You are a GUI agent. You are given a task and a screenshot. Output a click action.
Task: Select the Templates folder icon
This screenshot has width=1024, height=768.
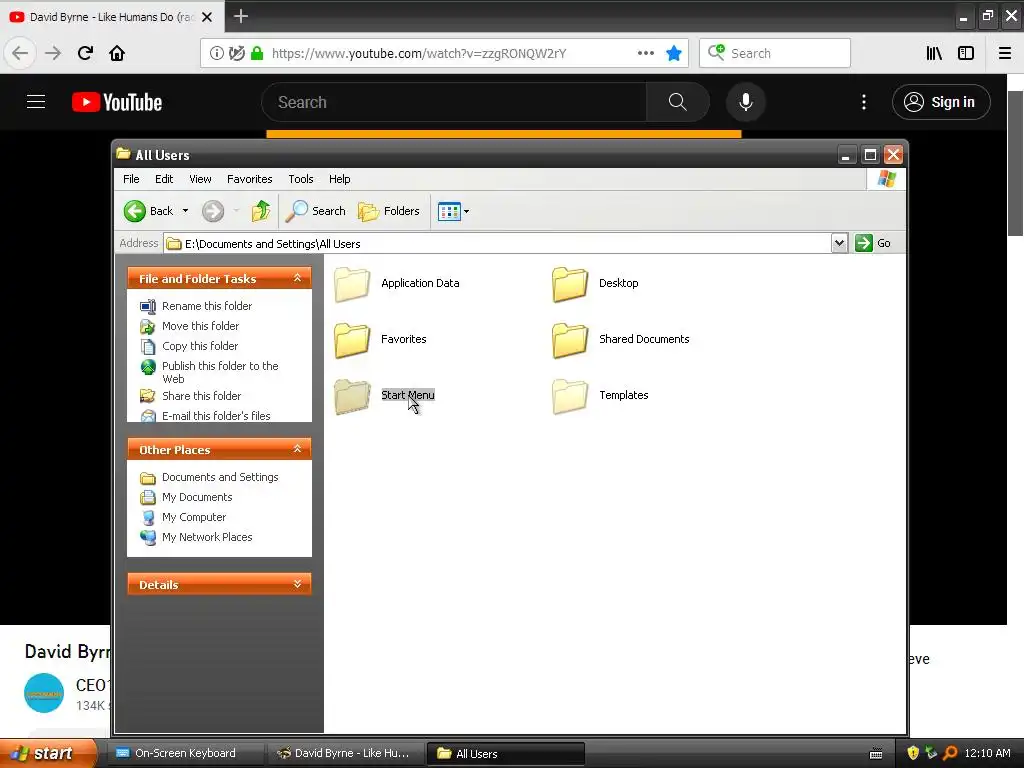[x=570, y=396]
